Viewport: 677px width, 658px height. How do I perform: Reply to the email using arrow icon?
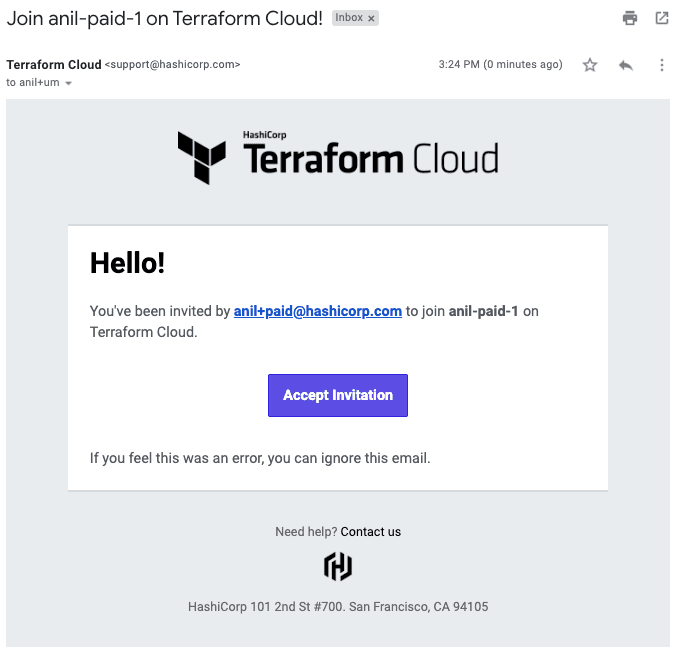pos(626,65)
